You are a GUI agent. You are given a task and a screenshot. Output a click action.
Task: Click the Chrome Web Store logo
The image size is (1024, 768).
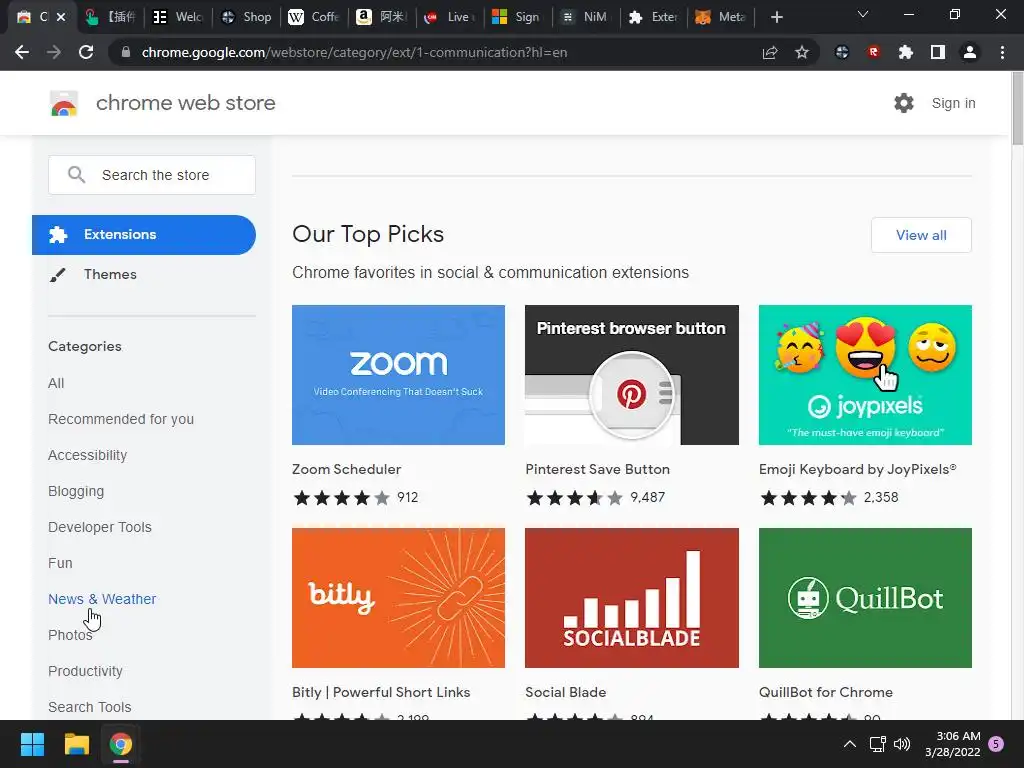(x=64, y=103)
